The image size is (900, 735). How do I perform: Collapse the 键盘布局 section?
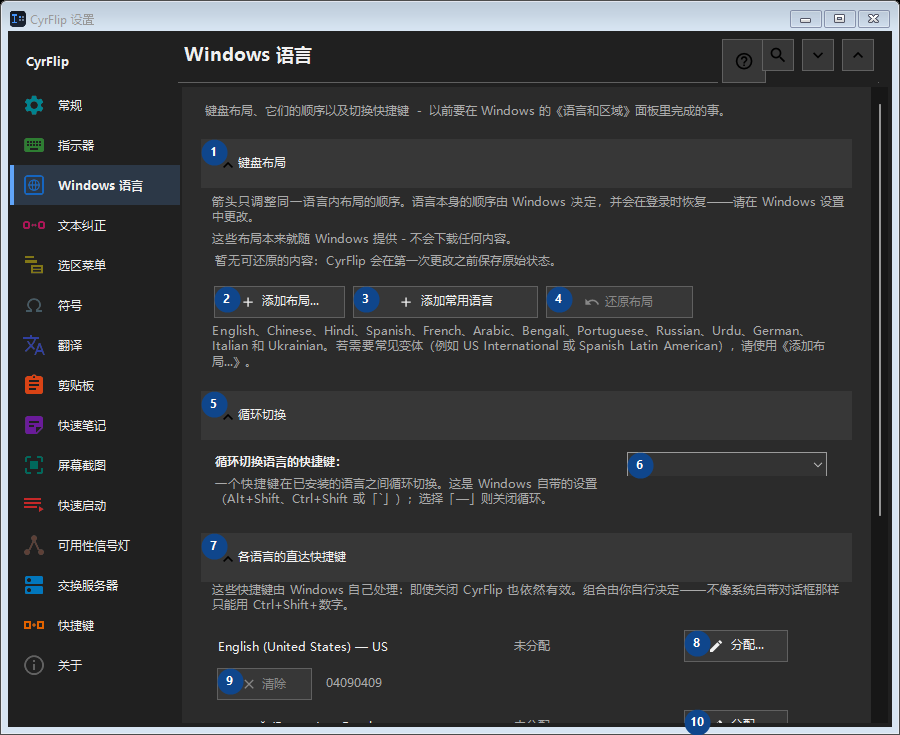(x=526, y=163)
